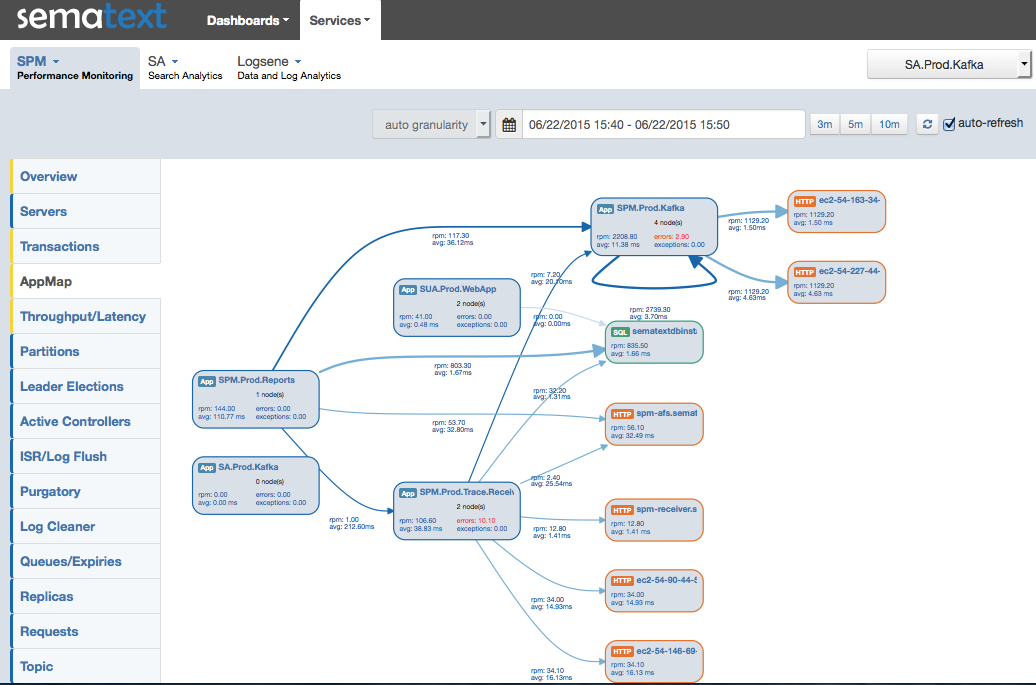Open the Dashboards dropdown menu
The image size is (1036, 685).
click(x=248, y=20)
